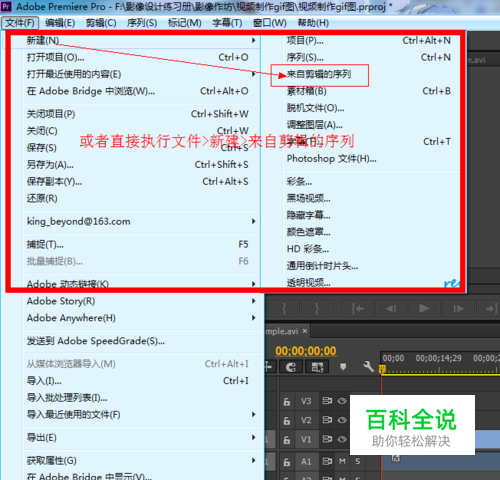Open the 序列(S) menu in the menu bar
Viewport: 500px width, 480px height.
[142, 23]
